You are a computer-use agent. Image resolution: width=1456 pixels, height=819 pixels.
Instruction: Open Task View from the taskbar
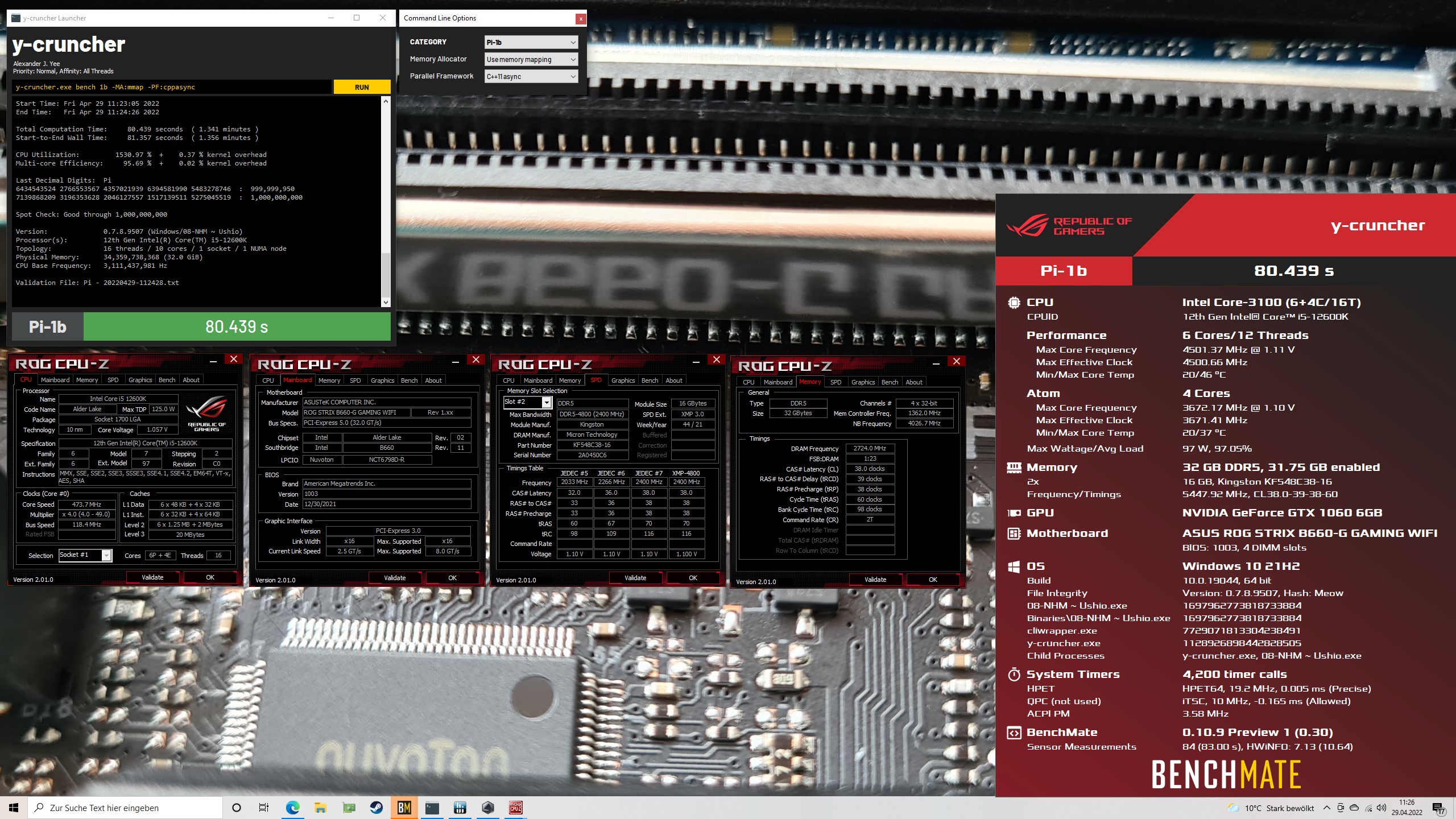pyautogui.click(x=264, y=808)
